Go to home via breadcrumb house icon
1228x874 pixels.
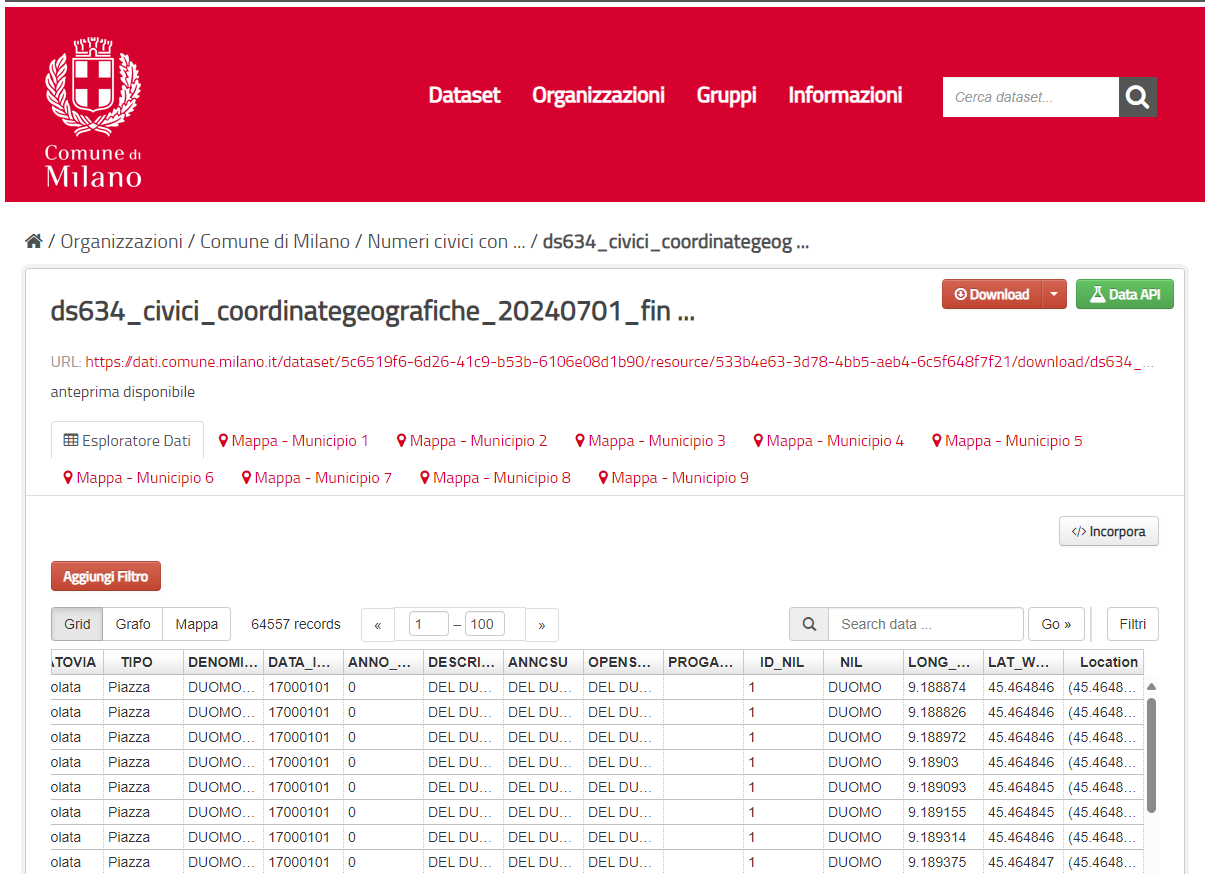pos(34,241)
